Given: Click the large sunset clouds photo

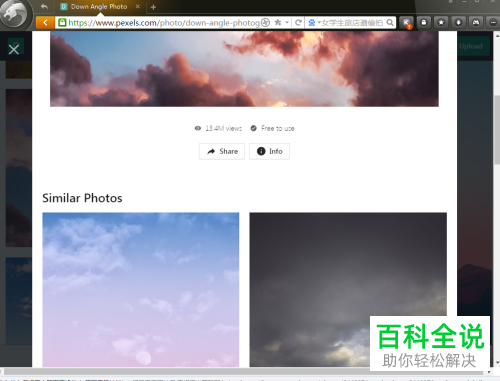Looking at the screenshot, I should coord(244,69).
